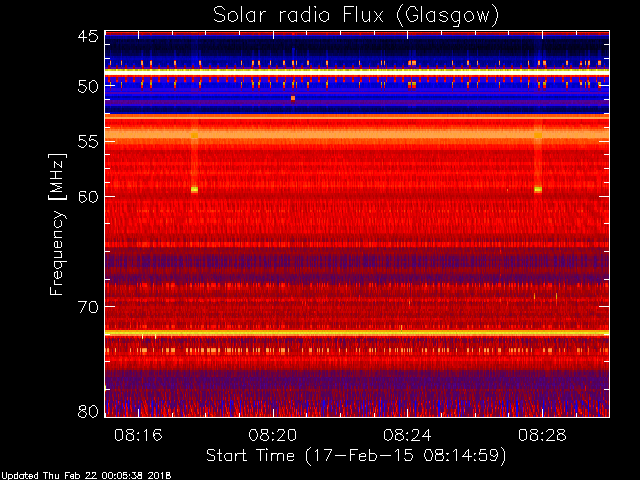Click the frequency tick label 60
This screenshot has height=480, width=640.
click(x=88, y=197)
